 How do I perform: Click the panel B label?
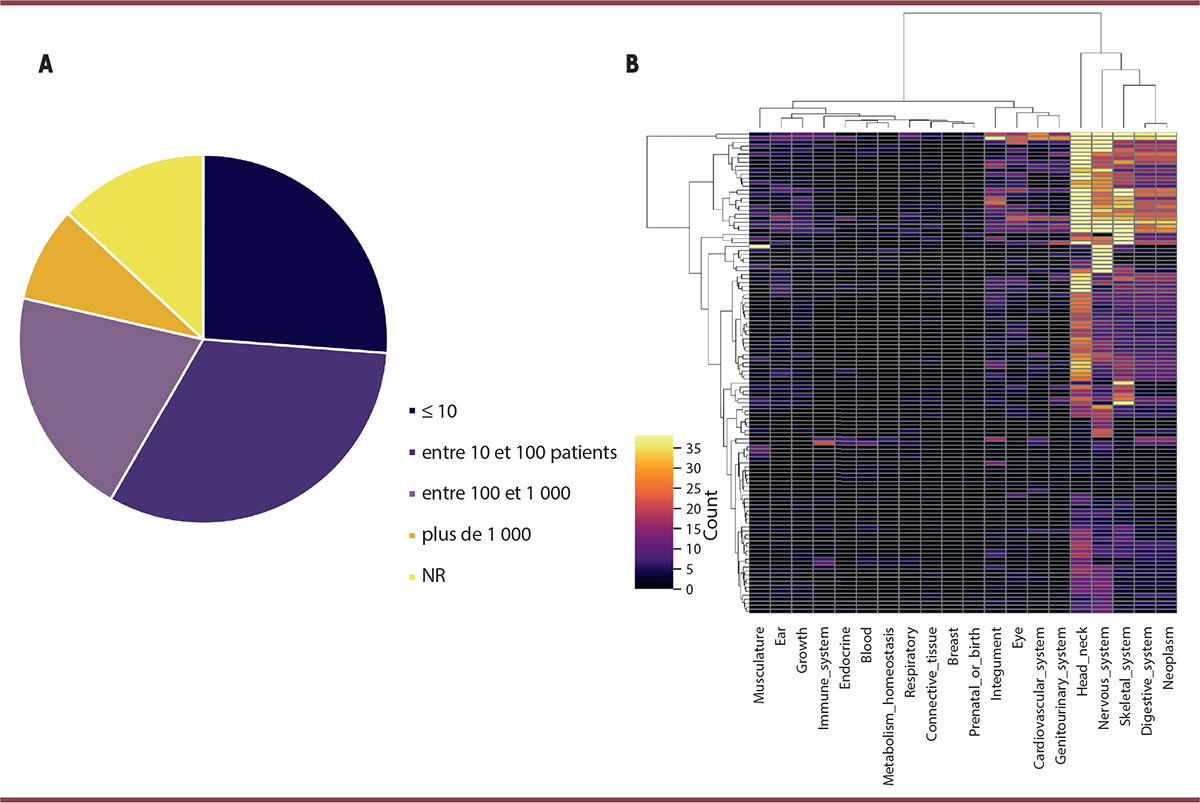click(x=631, y=65)
